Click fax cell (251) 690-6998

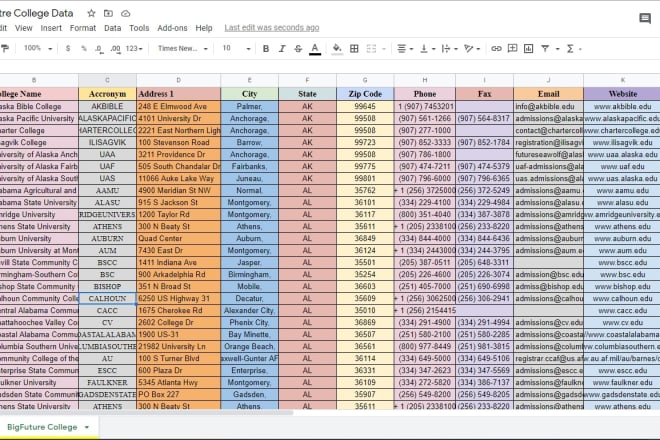484,287
